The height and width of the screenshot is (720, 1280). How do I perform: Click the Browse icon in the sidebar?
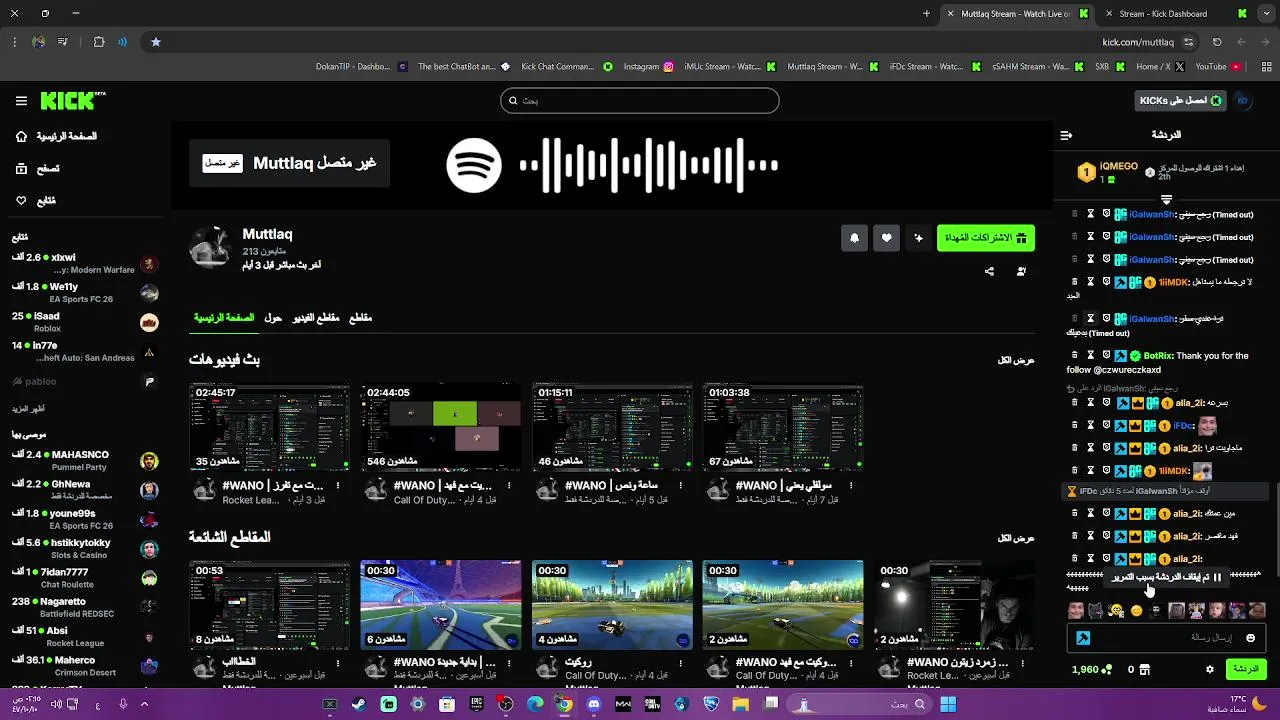[x=21, y=169]
